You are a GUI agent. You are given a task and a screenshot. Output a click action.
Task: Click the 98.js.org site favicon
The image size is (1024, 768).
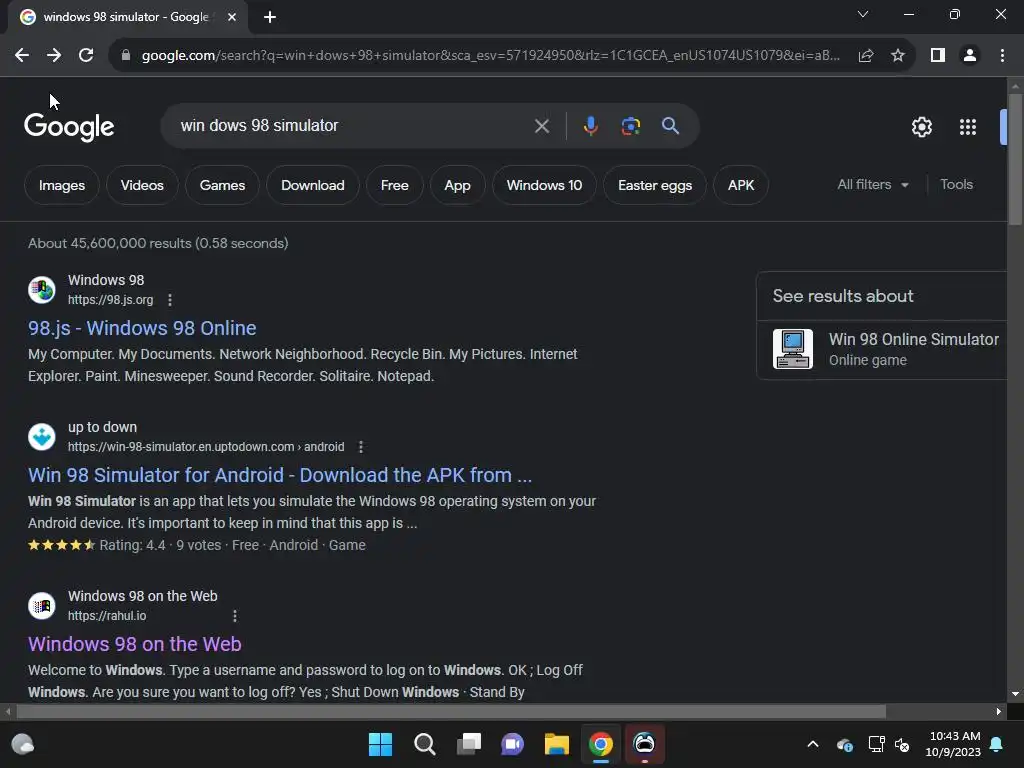click(42, 290)
